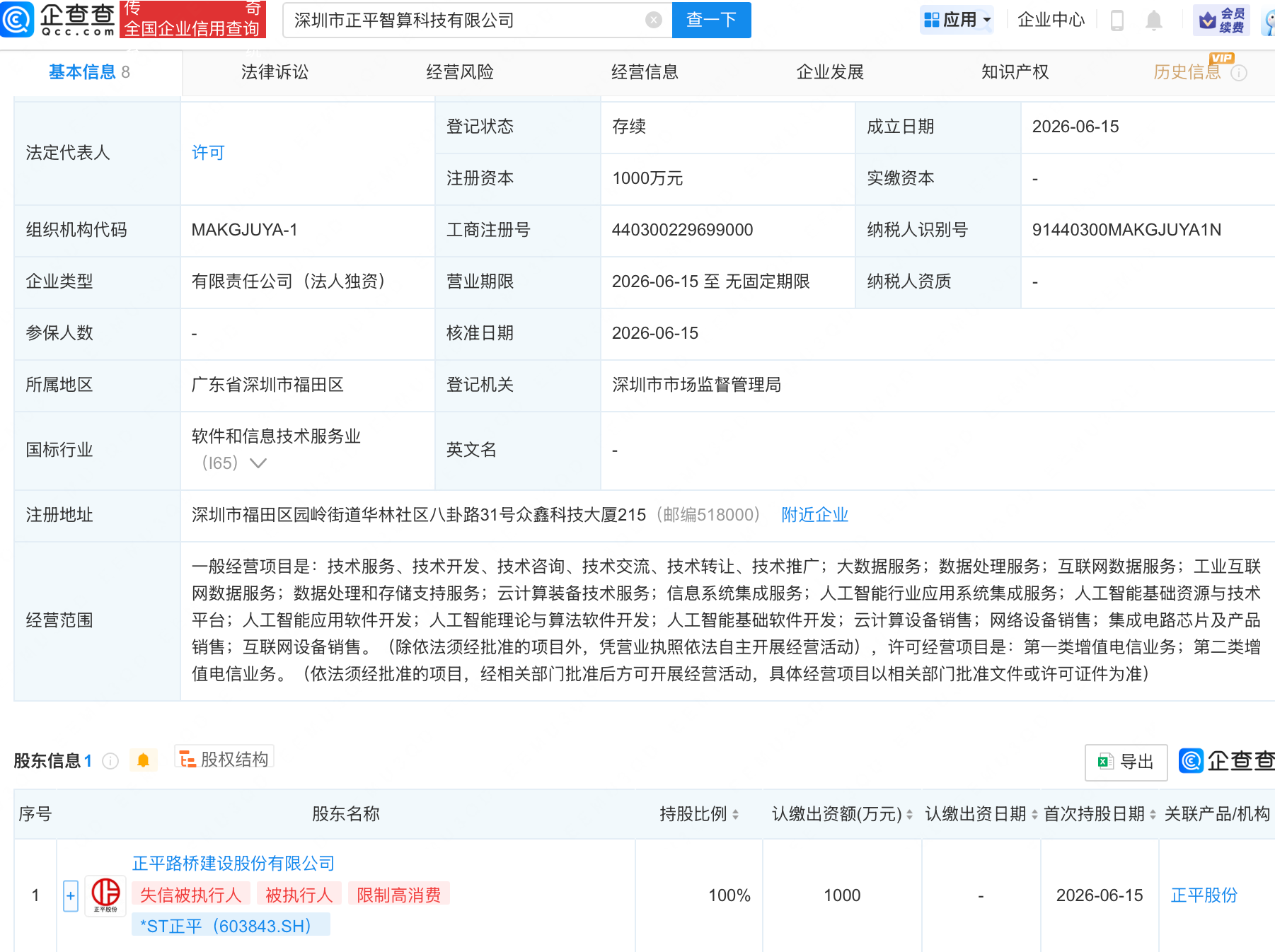This screenshot has width=1275, height=952.
Task: Click the 附近企业 link
Action: (x=814, y=515)
